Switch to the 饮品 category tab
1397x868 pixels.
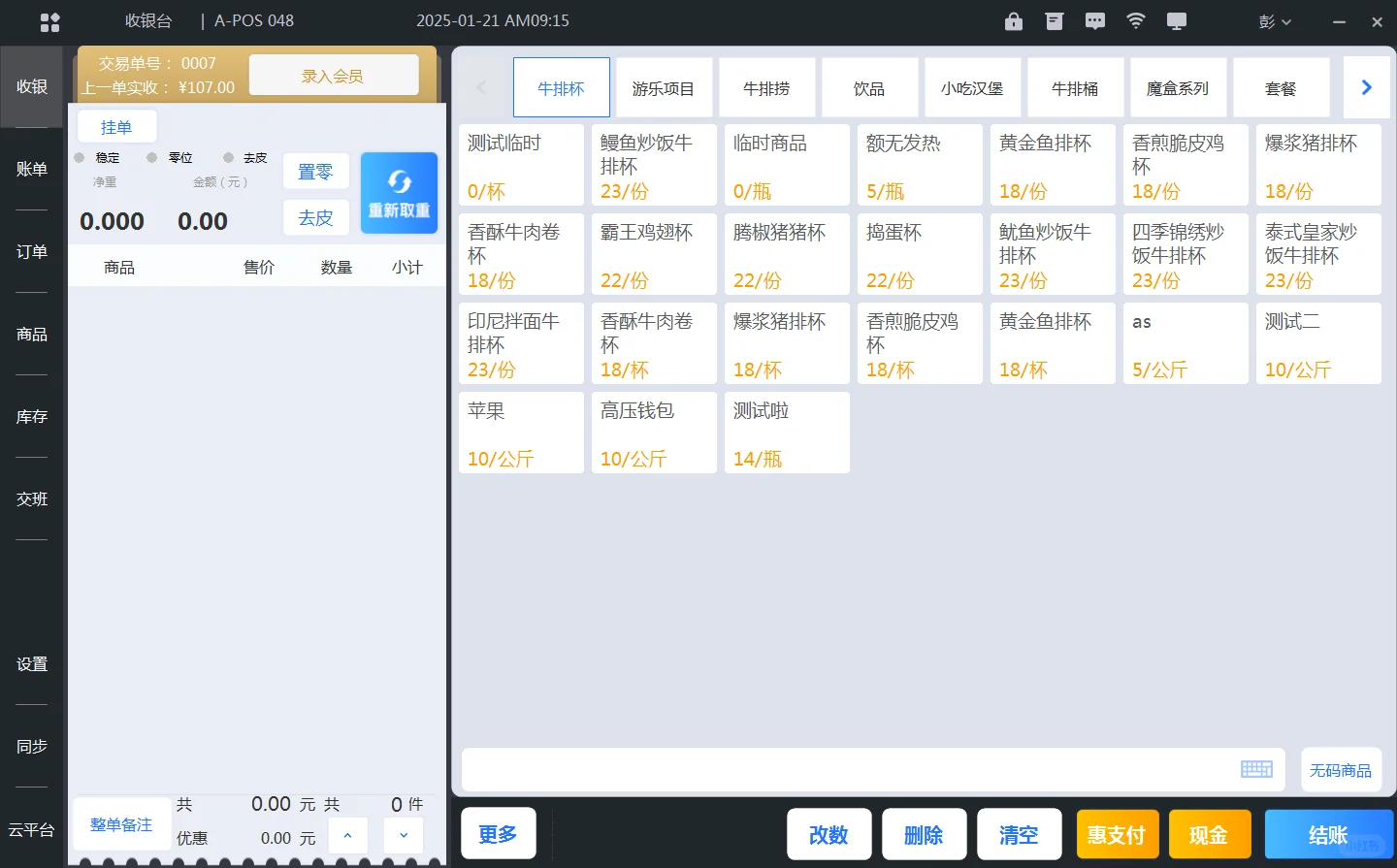868,86
